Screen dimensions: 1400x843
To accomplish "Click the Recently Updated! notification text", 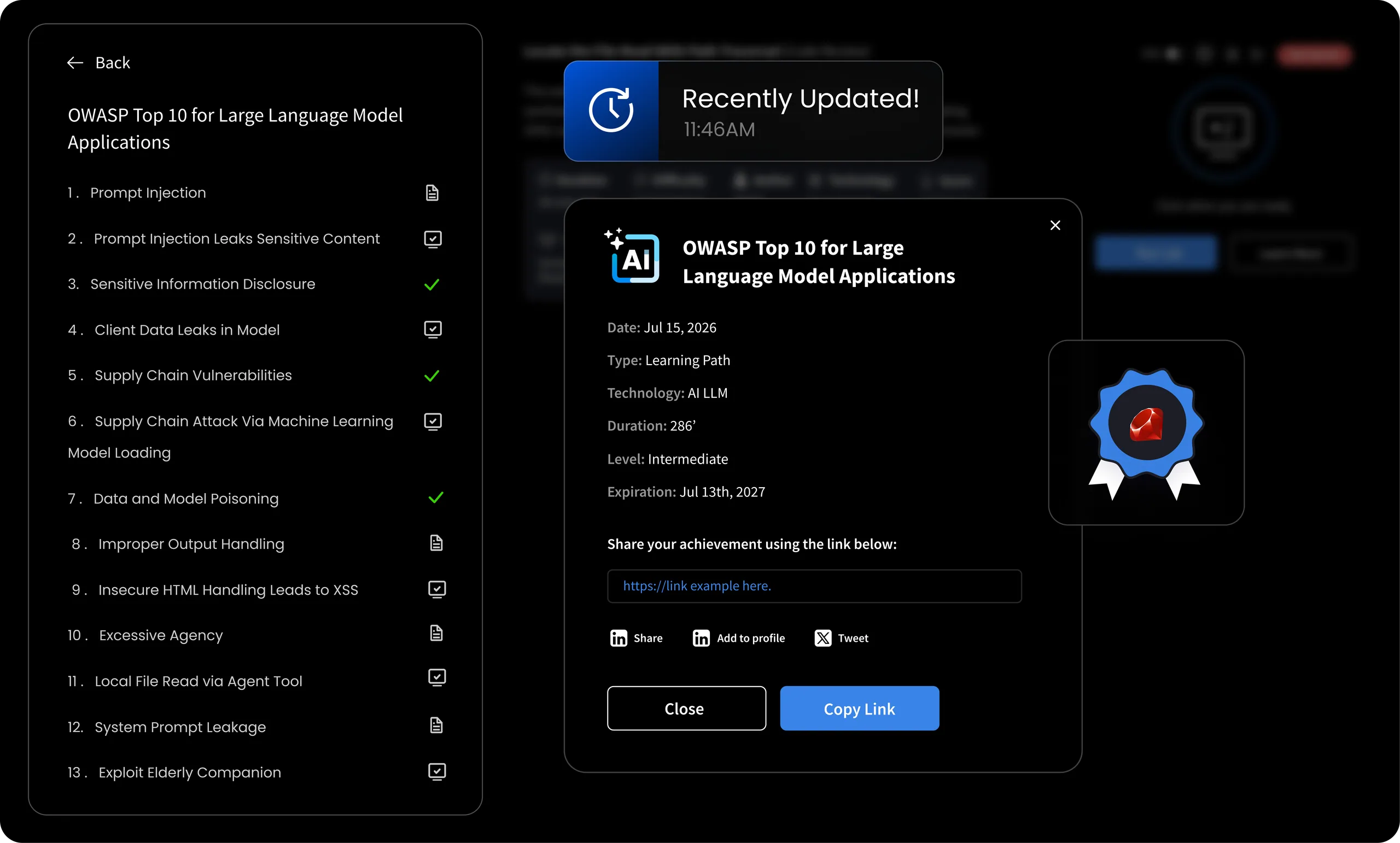I will [800, 99].
